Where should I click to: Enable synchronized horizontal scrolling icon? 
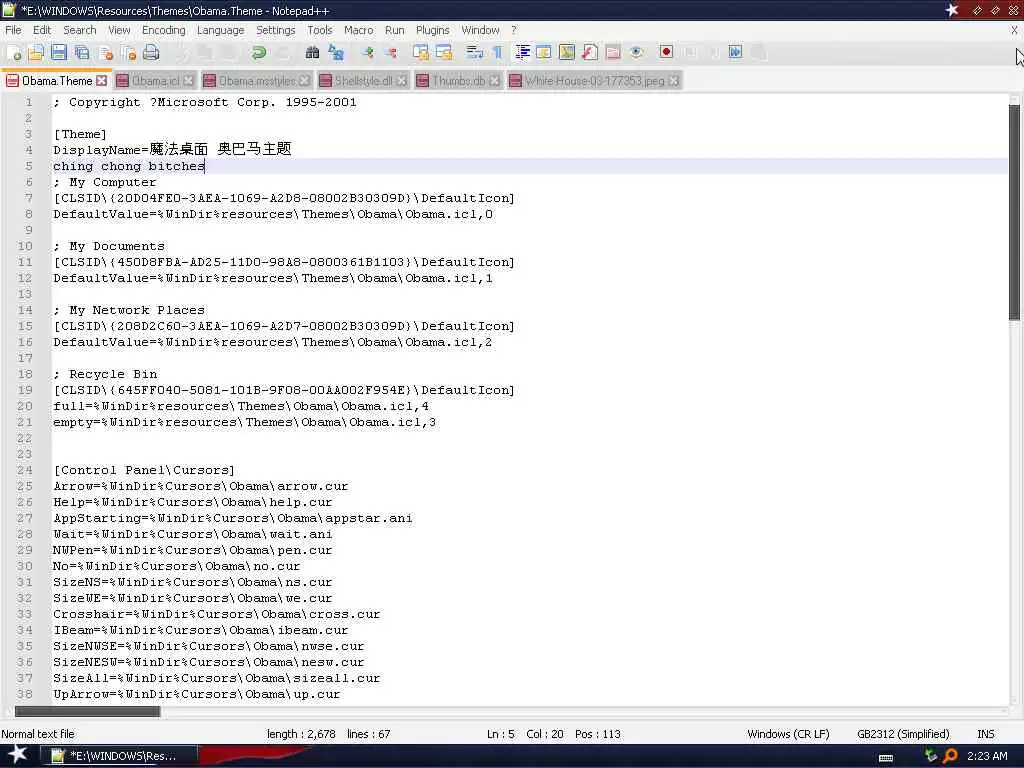click(x=444, y=53)
